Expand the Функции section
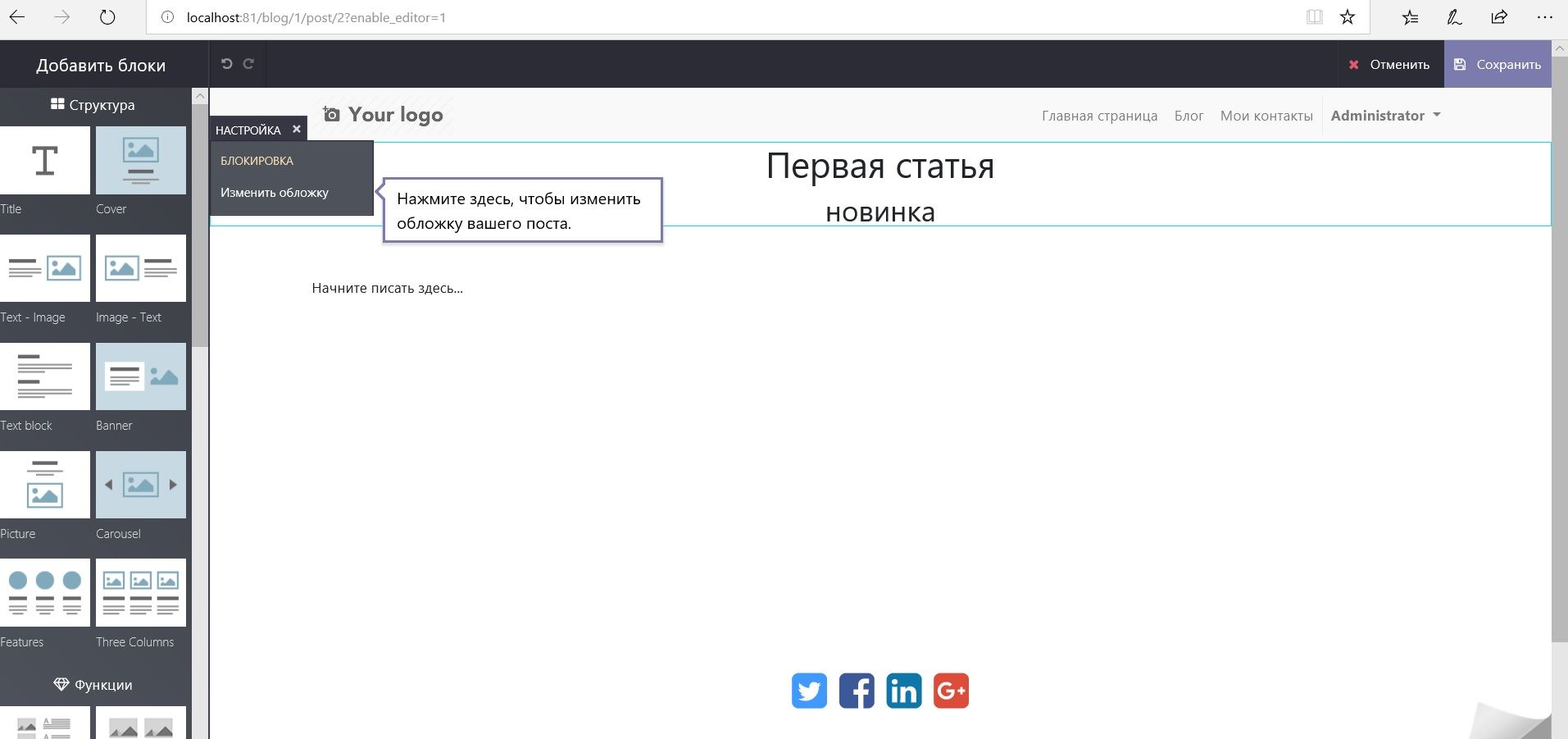 93,684
